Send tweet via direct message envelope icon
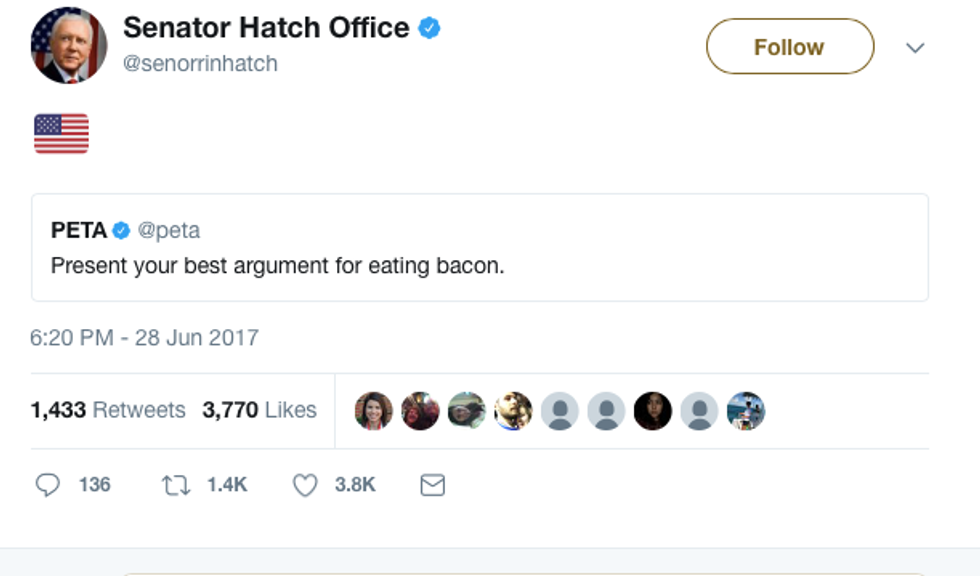Image resolution: width=980 pixels, height=576 pixels. [432, 485]
